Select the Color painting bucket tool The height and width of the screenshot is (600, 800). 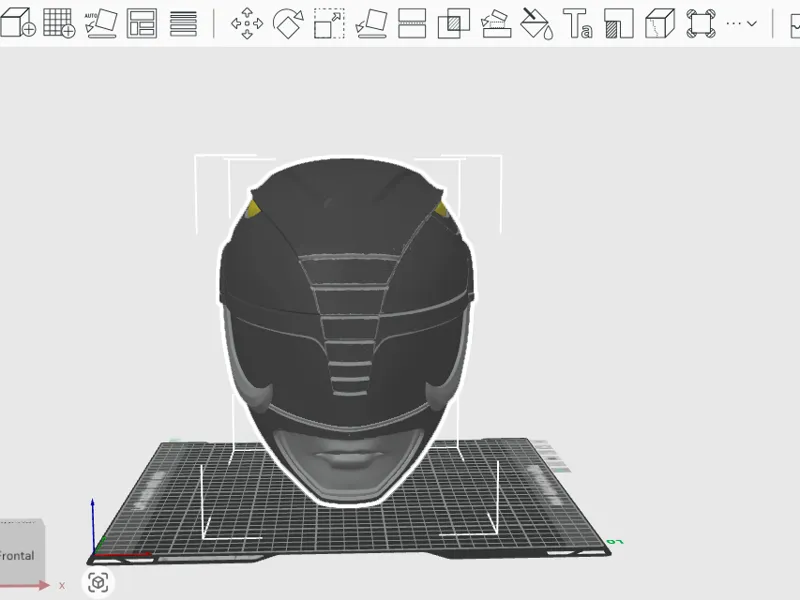tap(537, 23)
